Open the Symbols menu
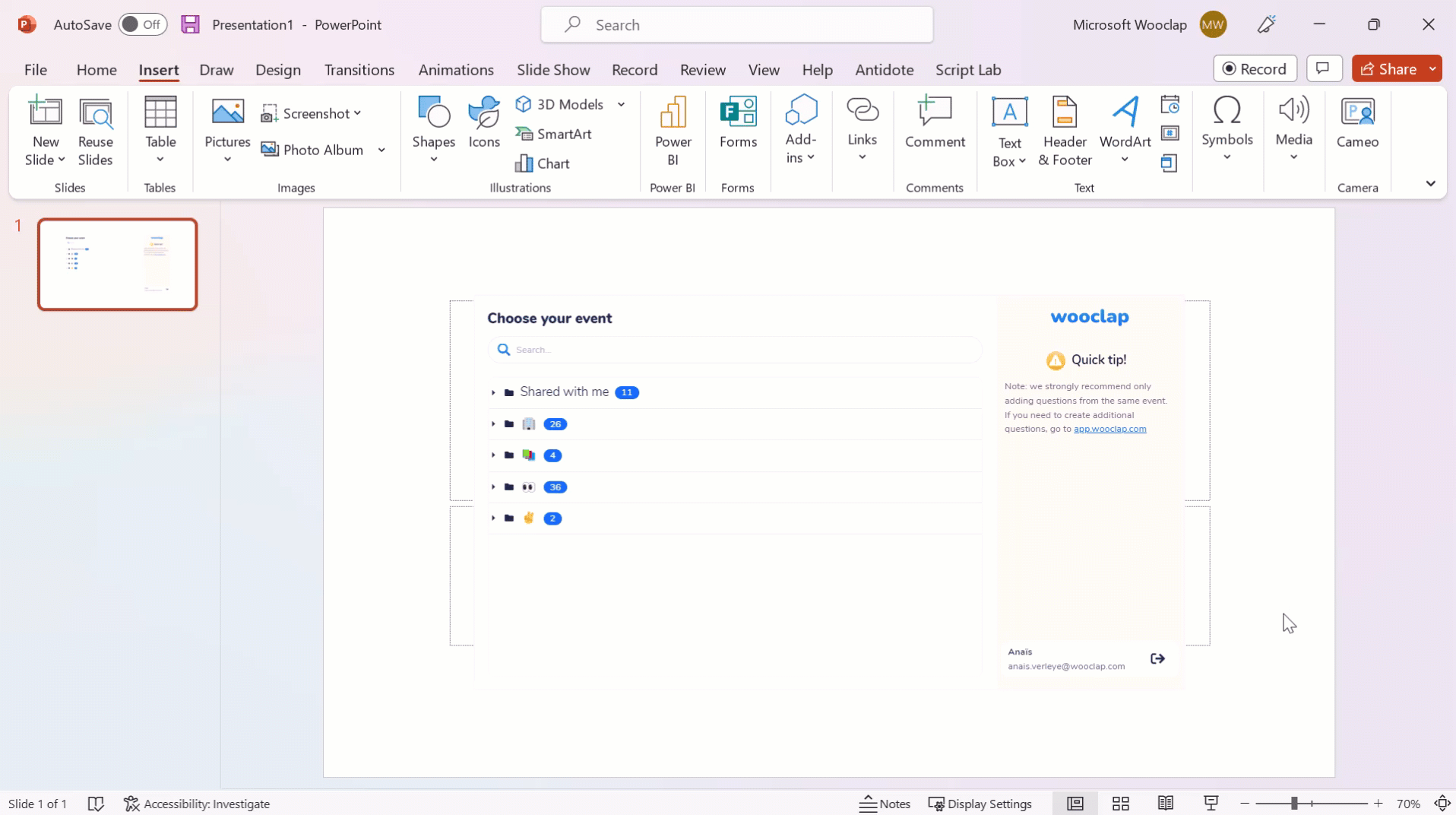Screen dimensions: 1456x815 point(1227,128)
